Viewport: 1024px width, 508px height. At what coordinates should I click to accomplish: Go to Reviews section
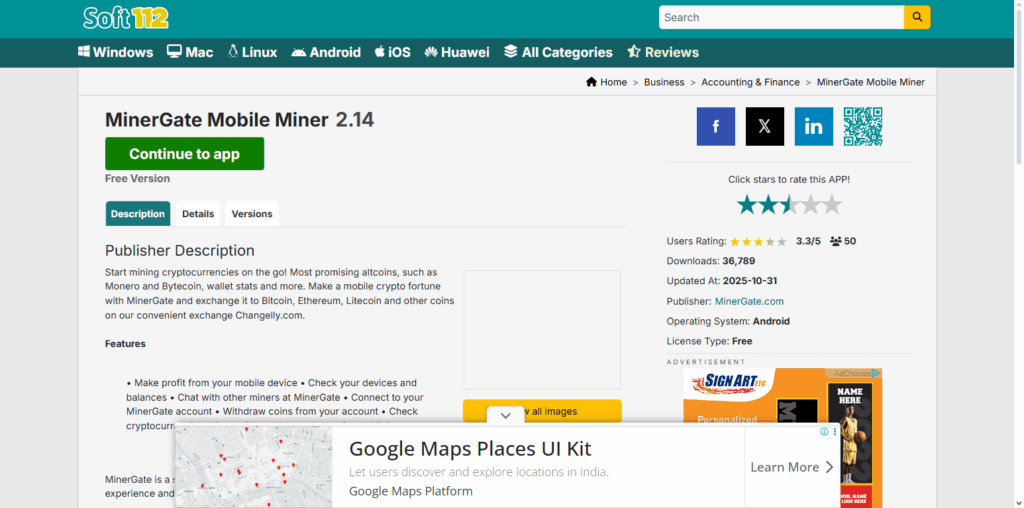663,52
